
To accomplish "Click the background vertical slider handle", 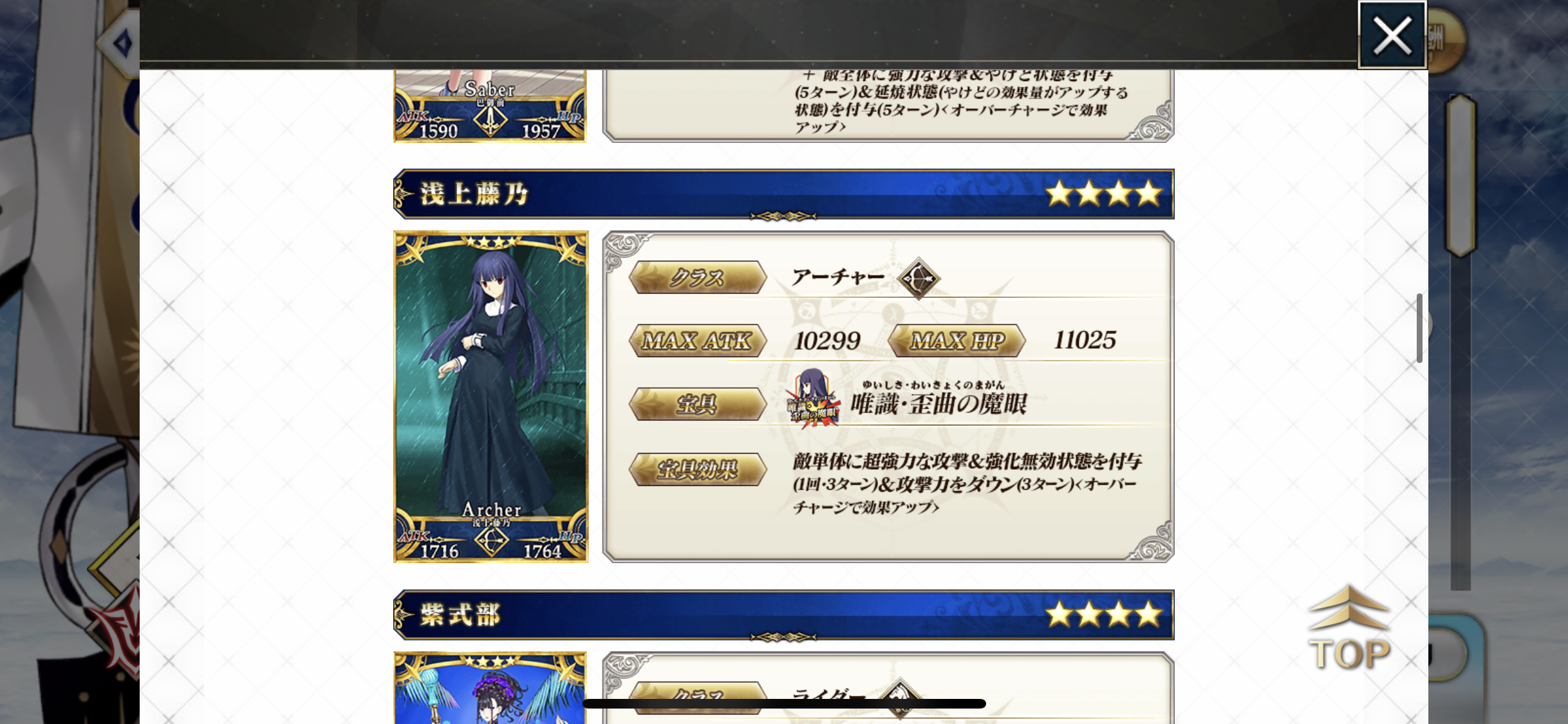I will 1461,176.
